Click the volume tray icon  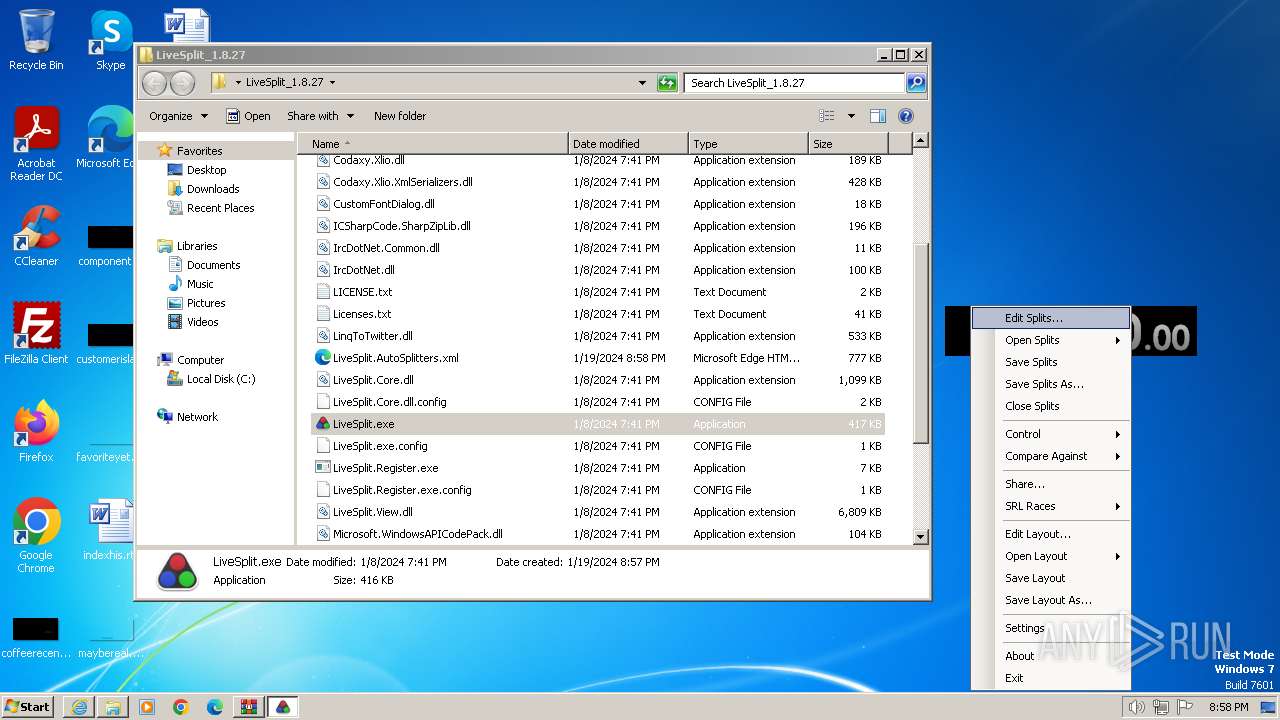pos(1136,707)
